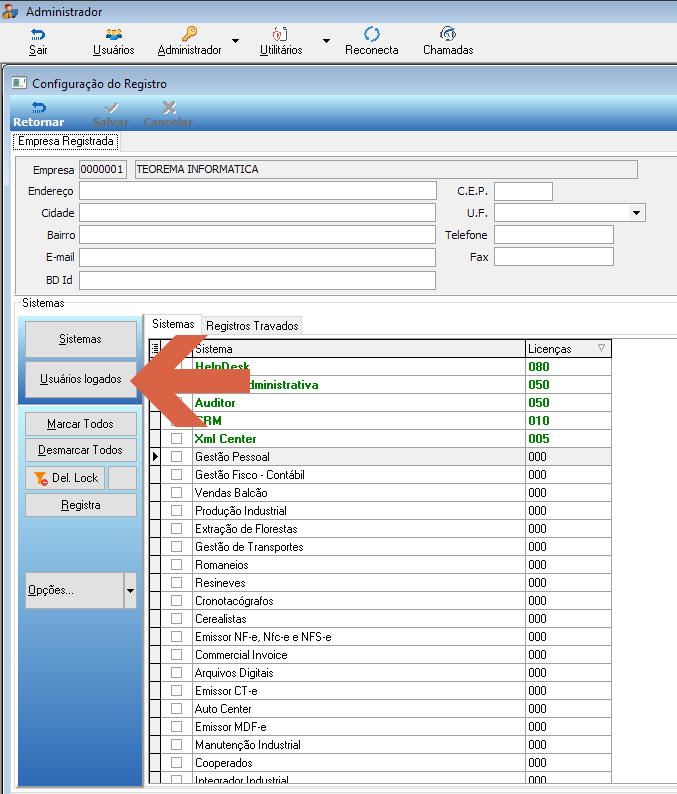677x794 pixels.
Task: Click the E-mail input field
Action: pyautogui.click(x=258, y=257)
